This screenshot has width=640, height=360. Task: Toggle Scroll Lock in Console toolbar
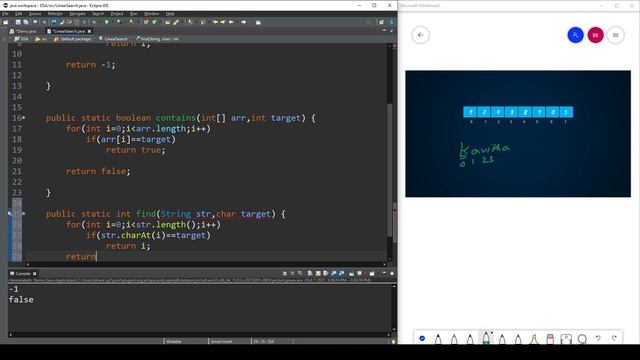pos(318,273)
